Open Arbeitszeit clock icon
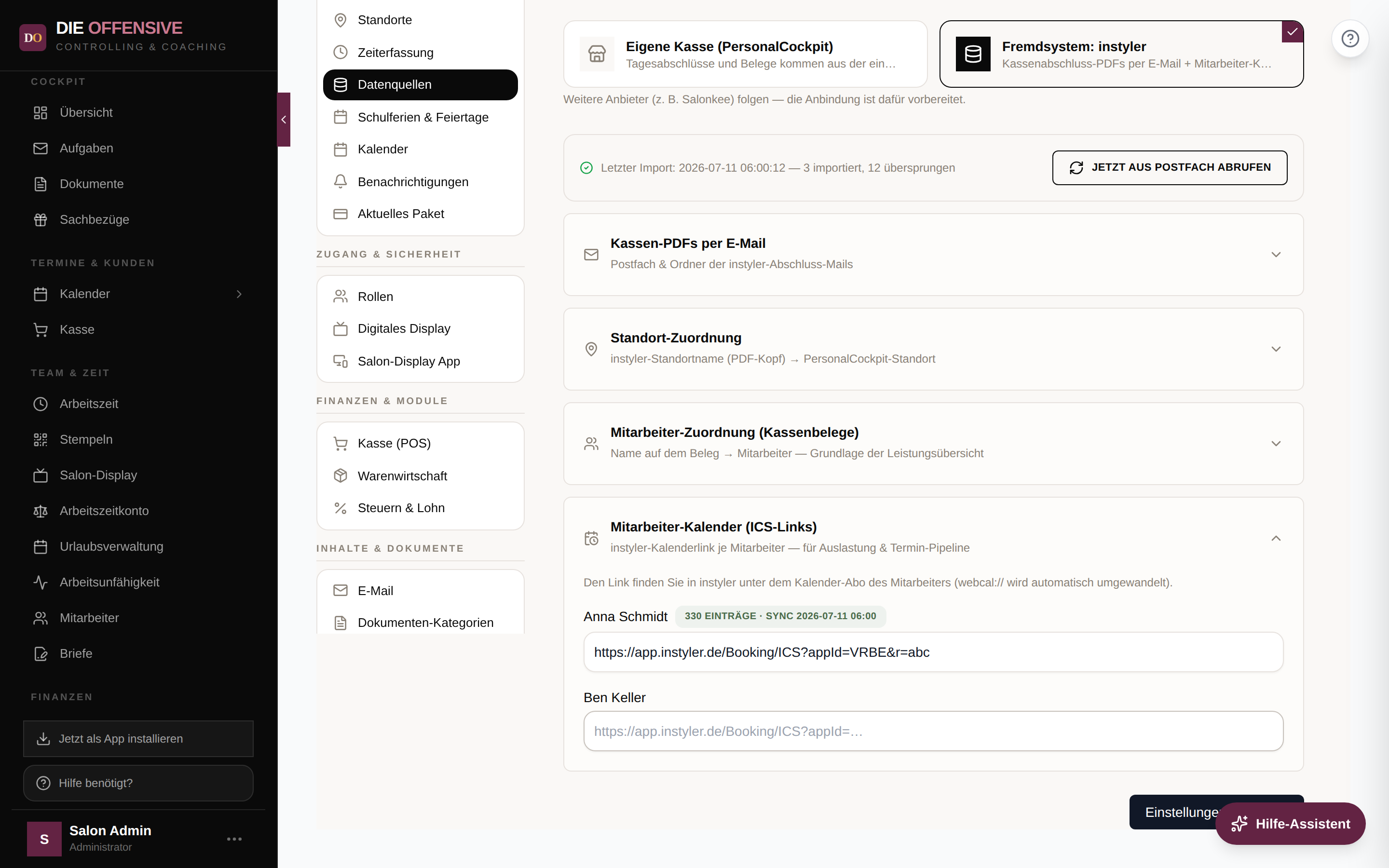 [x=40, y=404]
